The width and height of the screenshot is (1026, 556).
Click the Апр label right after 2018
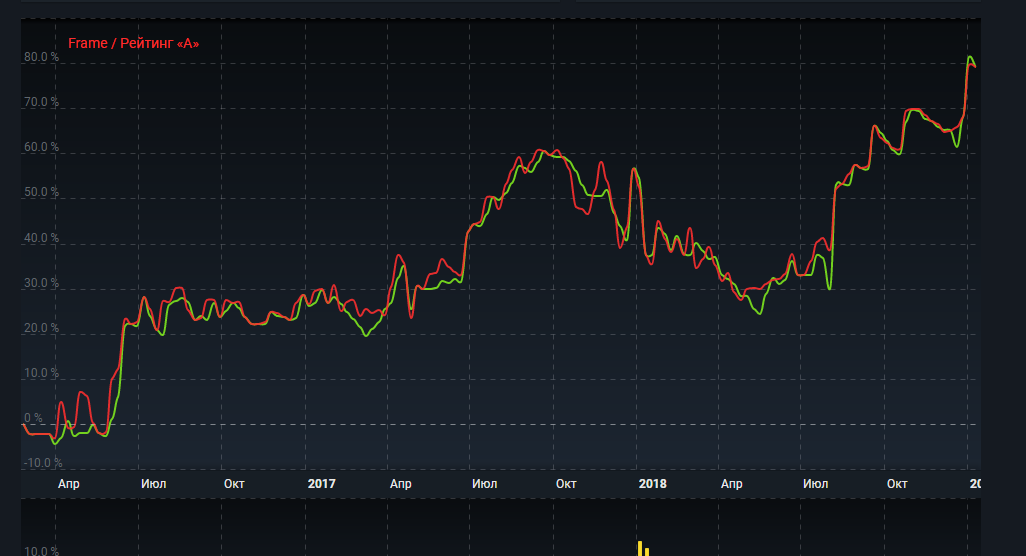click(x=731, y=484)
